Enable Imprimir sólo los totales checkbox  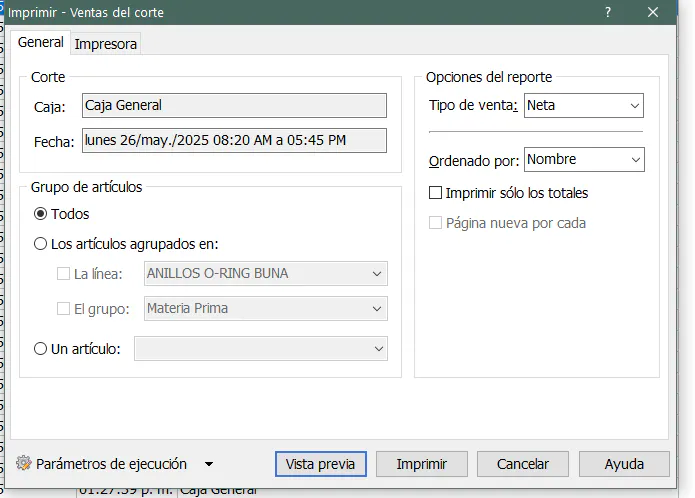click(x=435, y=193)
